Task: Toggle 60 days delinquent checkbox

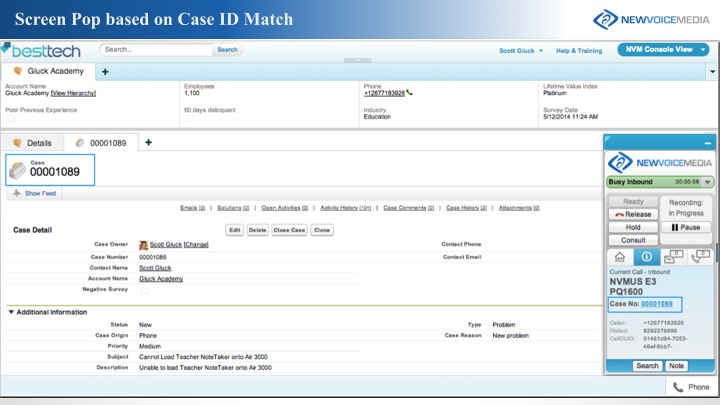Action: [x=190, y=118]
